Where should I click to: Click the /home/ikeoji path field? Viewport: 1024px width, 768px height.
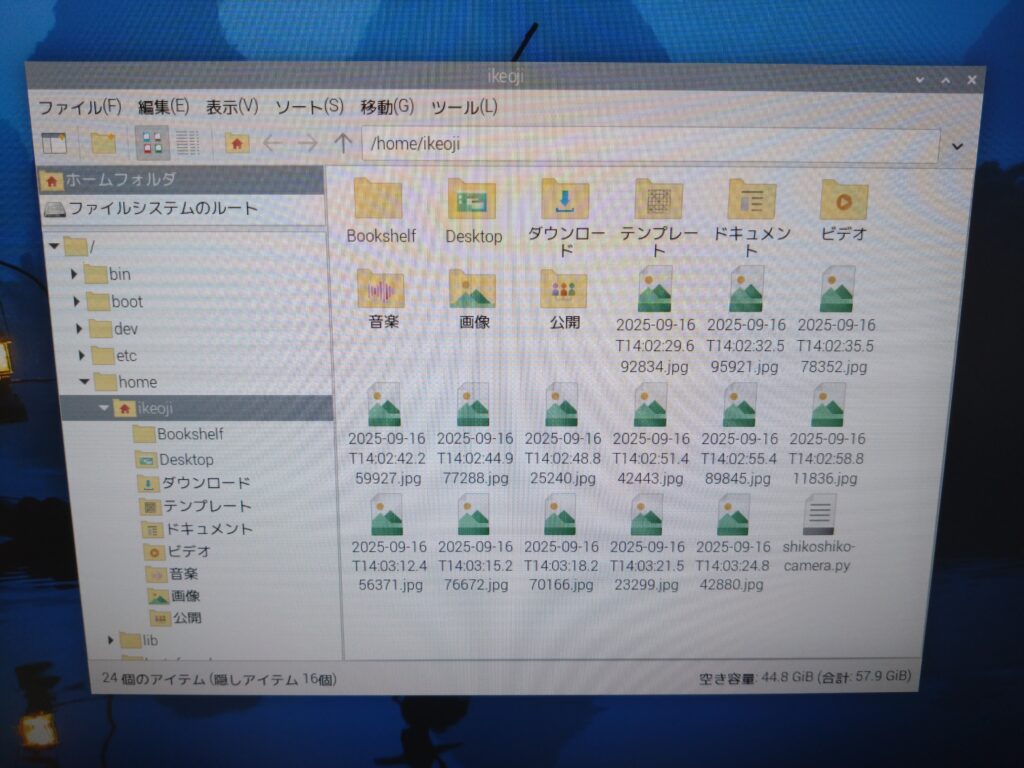point(650,145)
